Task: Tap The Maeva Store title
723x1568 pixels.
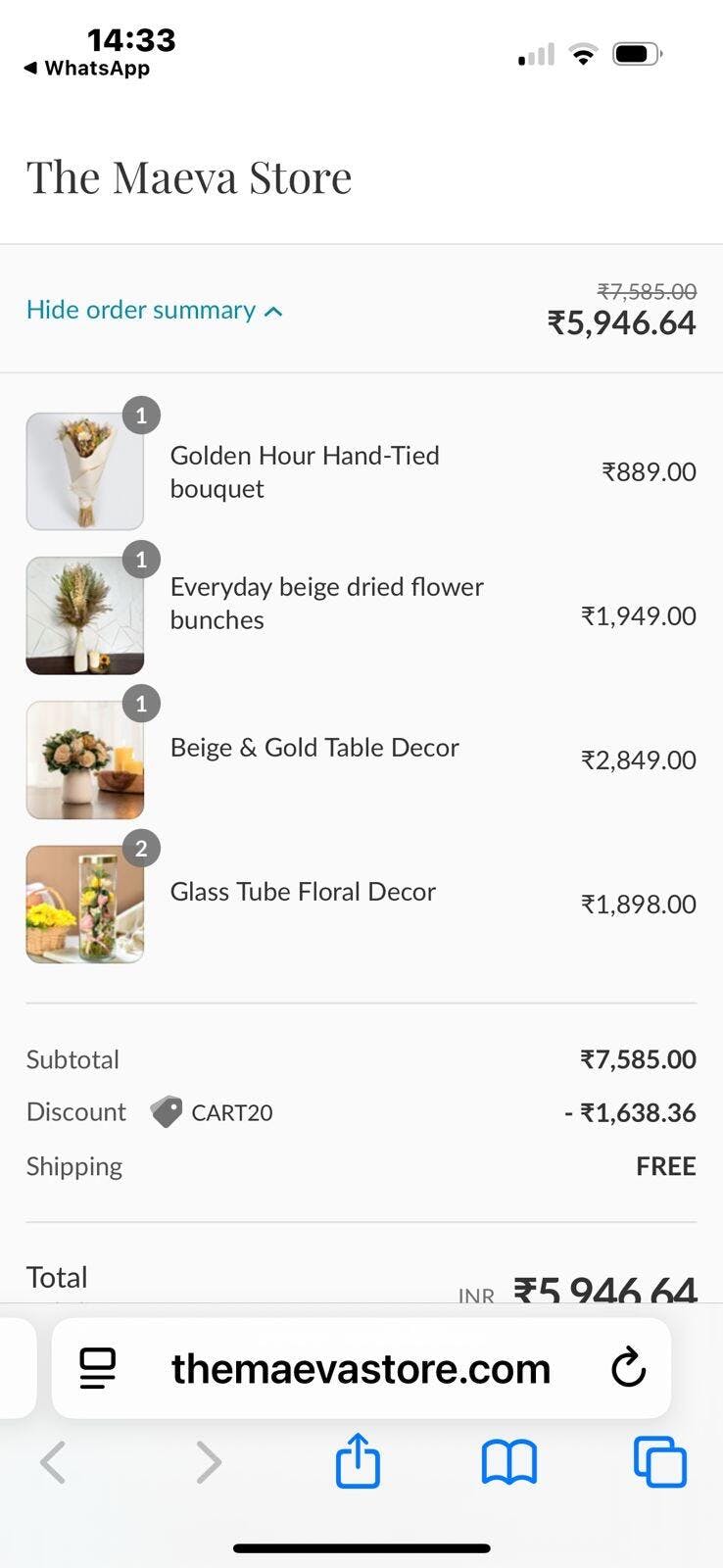Action: [189, 177]
